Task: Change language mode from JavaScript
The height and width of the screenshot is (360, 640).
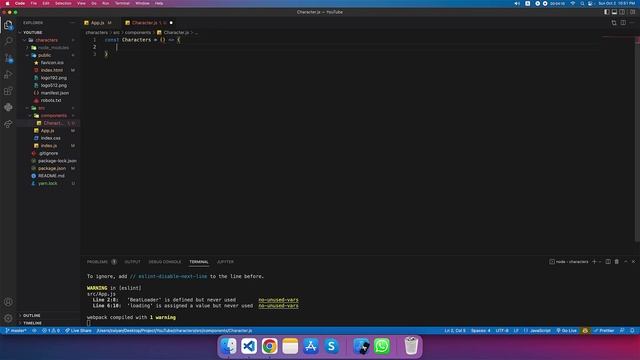Action: coord(540,331)
